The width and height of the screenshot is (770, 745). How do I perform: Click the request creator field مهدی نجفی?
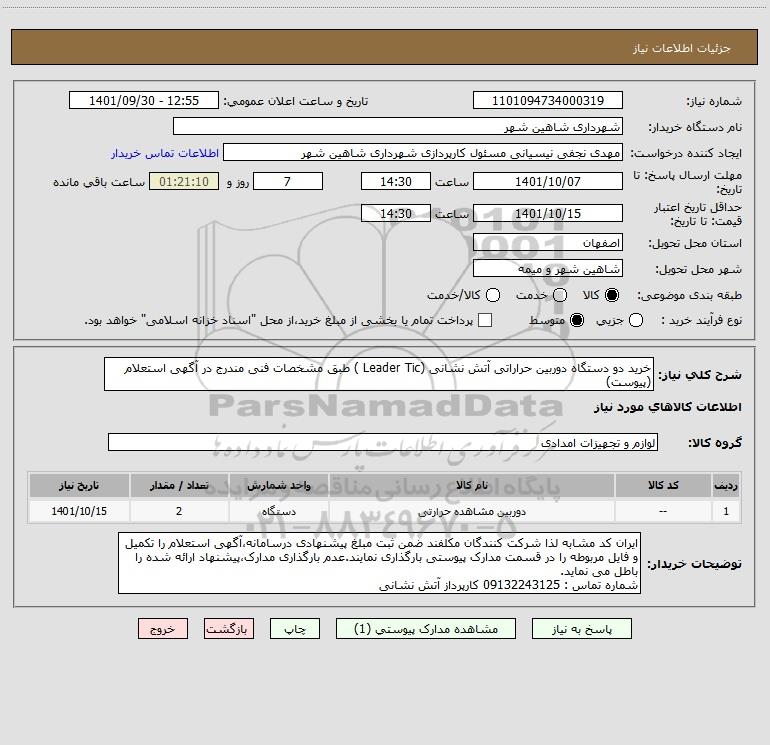tap(423, 152)
